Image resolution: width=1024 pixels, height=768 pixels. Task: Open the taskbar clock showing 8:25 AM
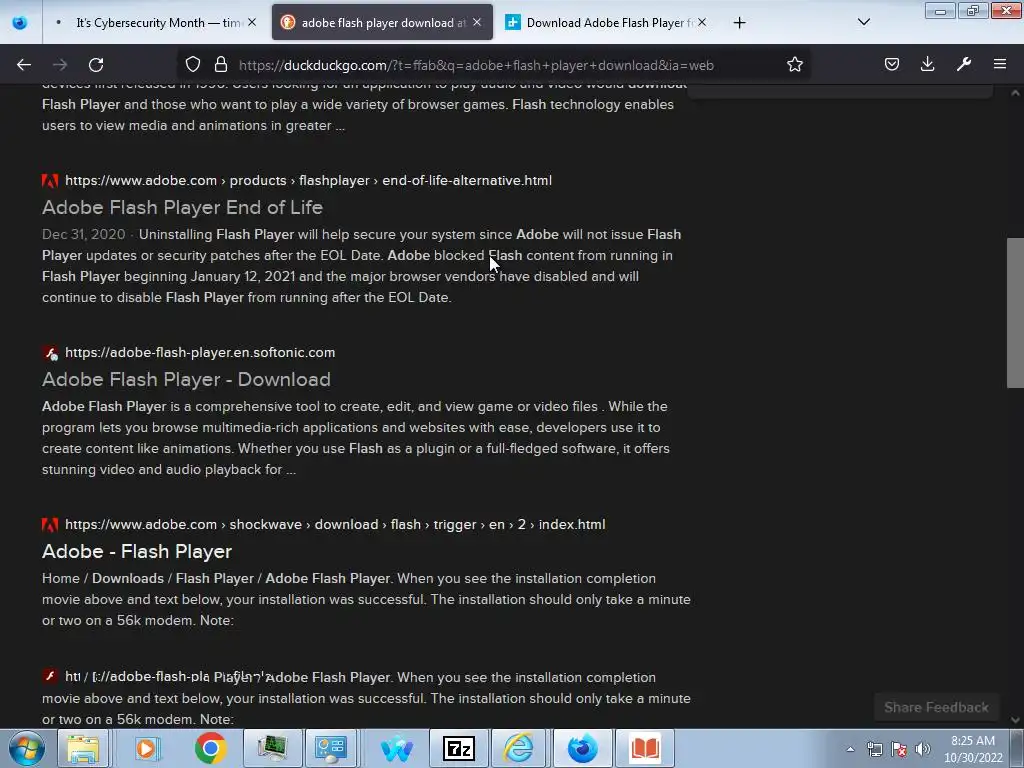(973, 749)
